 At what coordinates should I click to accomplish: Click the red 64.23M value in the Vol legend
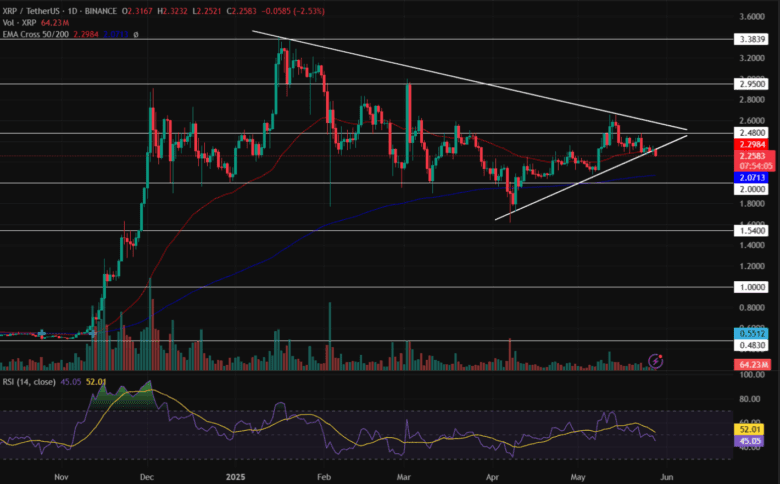[x=55, y=23]
